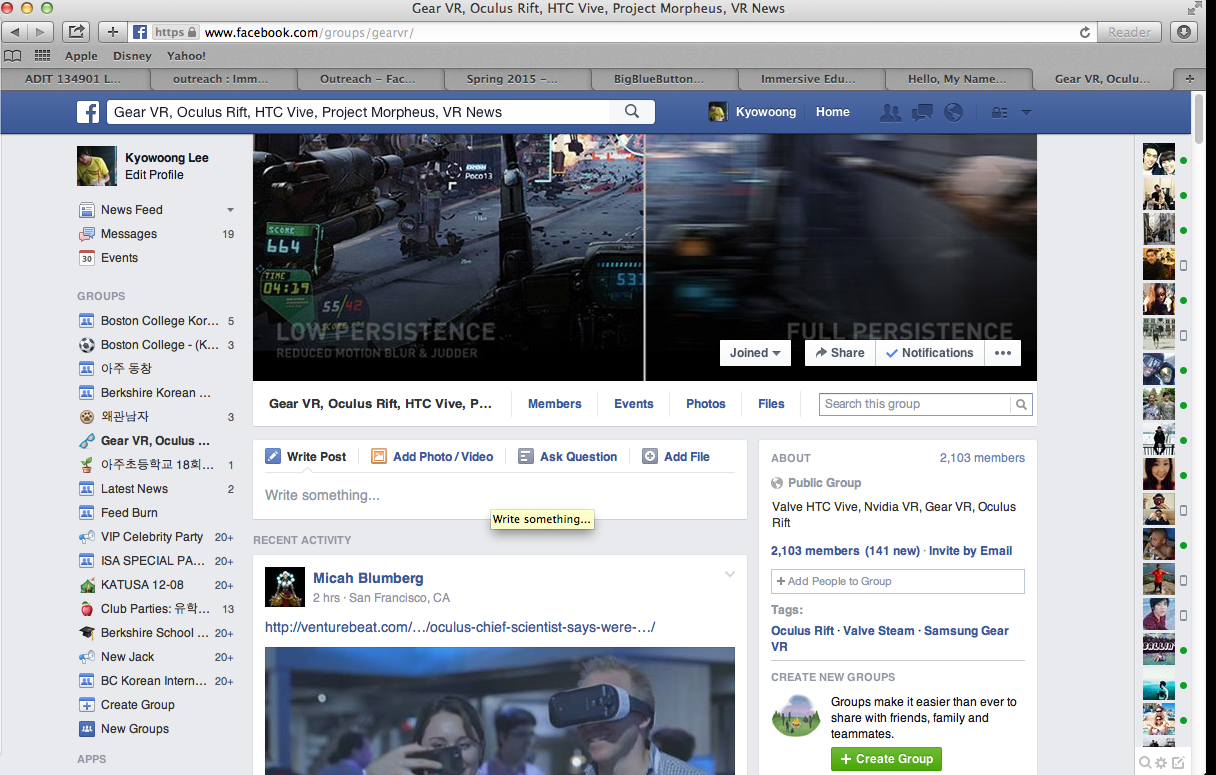Image resolution: width=1216 pixels, height=775 pixels.
Task: Click the Oculus Rift tag link
Action: [x=802, y=631]
